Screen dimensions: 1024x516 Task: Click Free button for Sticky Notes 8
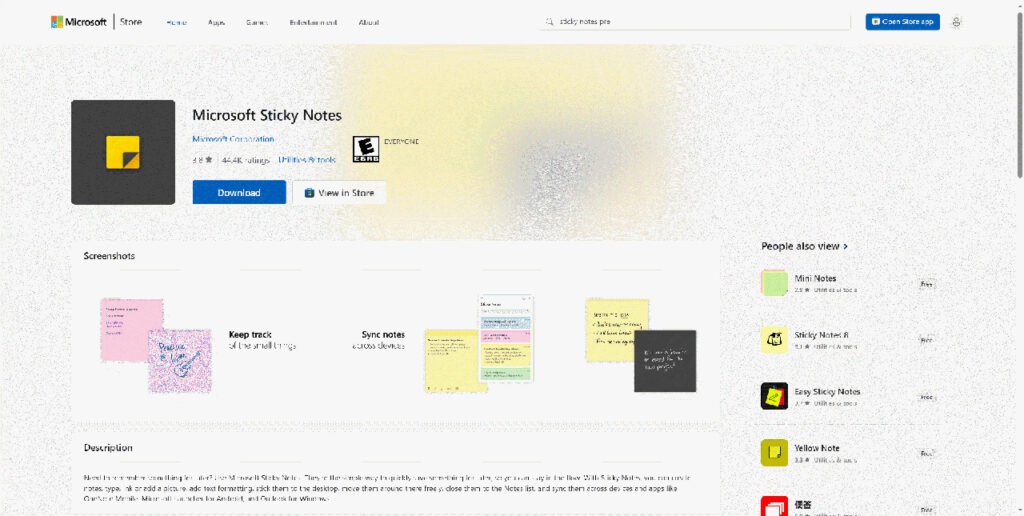pyautogui.click(x=926, y=340)
